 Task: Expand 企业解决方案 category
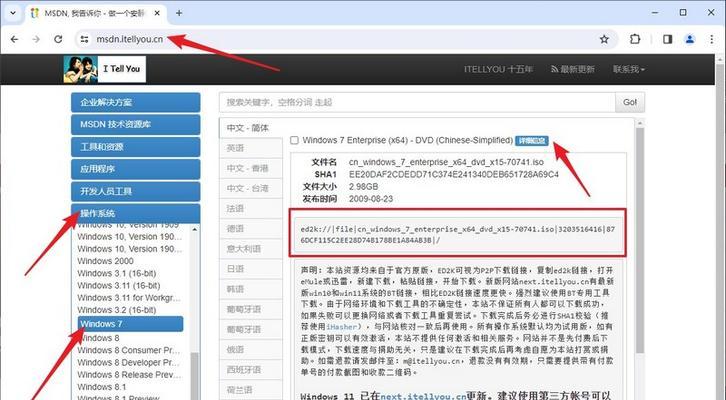coord(136,102)
